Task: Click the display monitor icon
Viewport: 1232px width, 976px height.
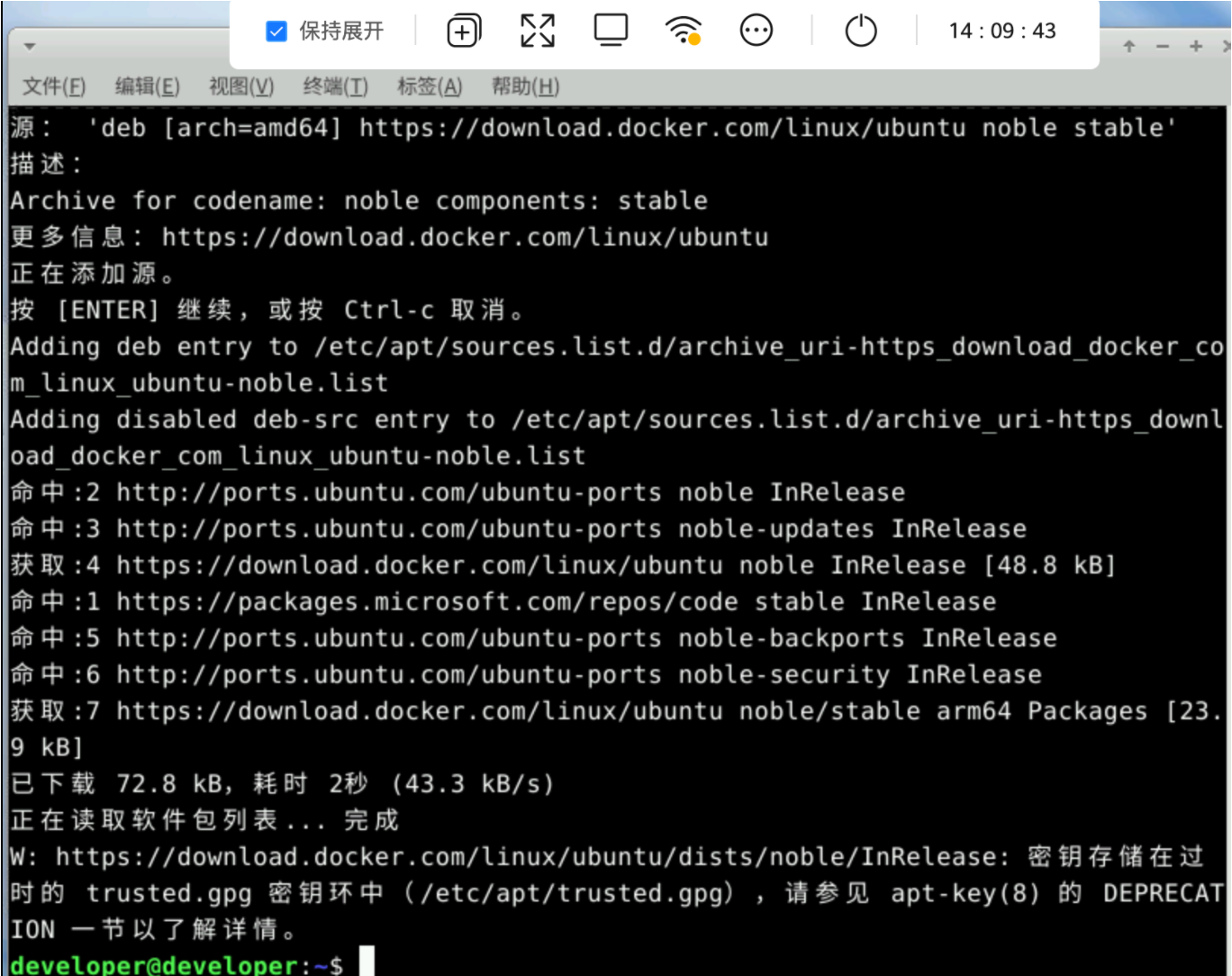Action: (x=611, y=31)
